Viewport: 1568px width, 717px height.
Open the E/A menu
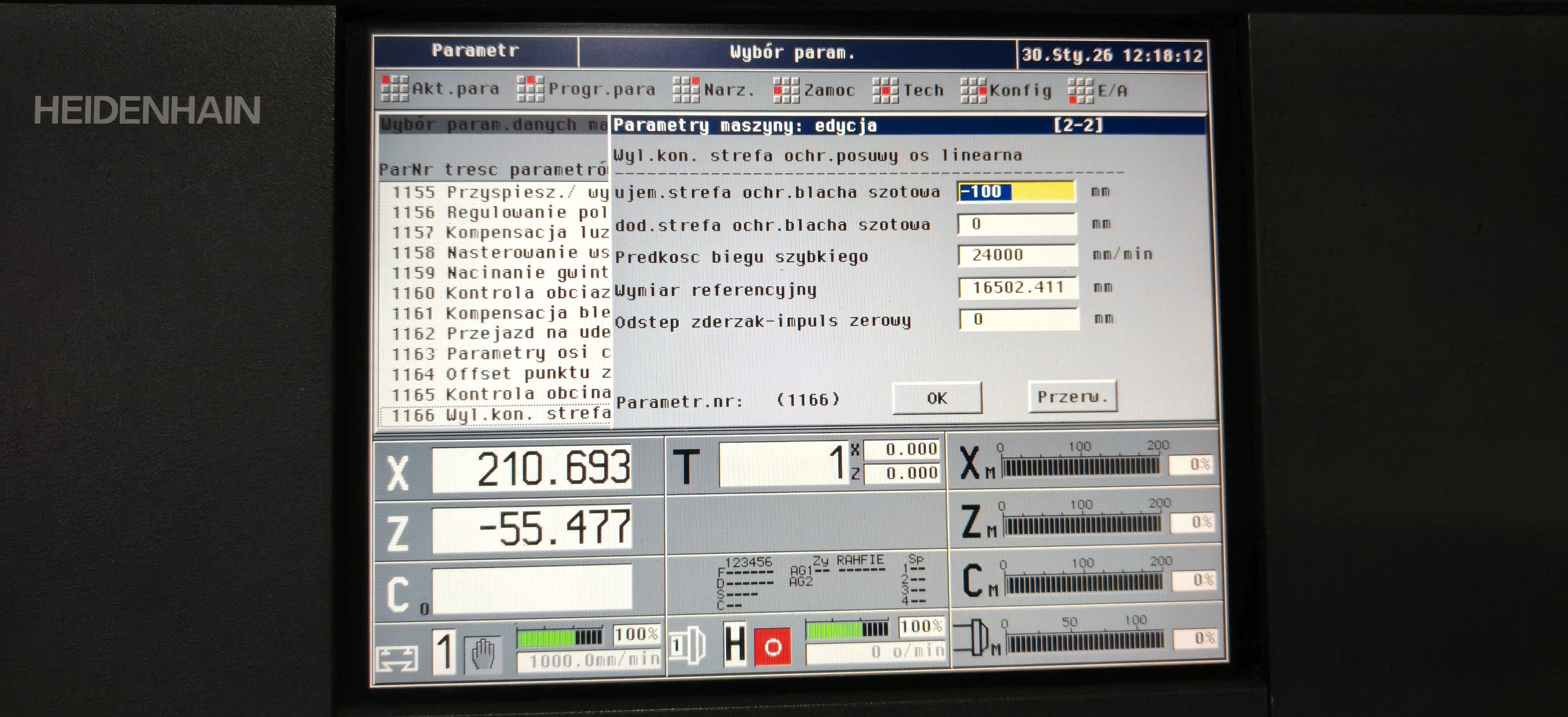pyautogui.click(x=1098, y=91)
